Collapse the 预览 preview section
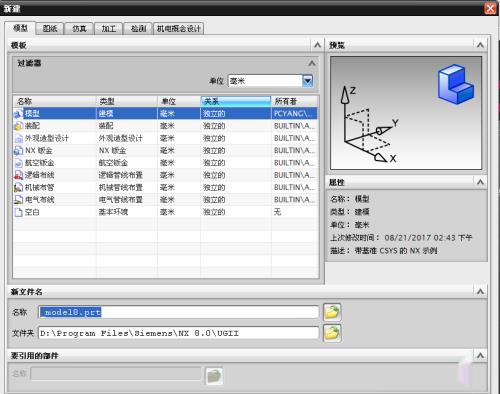The width and height of the screenshot is (500, 394). (x=480, y=45)
